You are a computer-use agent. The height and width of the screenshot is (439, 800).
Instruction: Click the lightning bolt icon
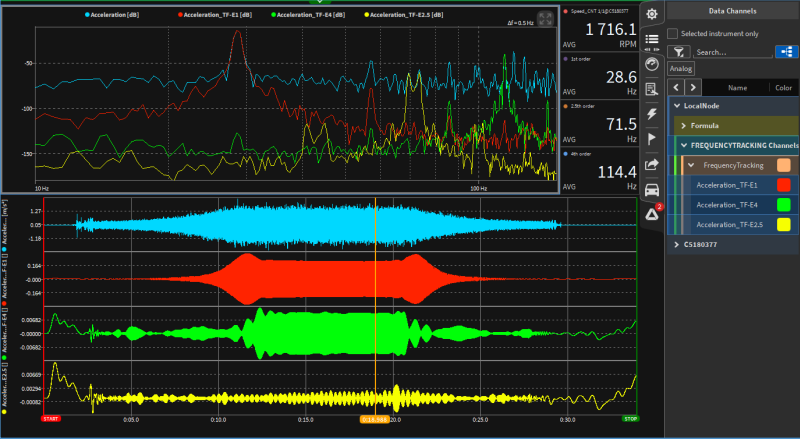coord(651,114)
